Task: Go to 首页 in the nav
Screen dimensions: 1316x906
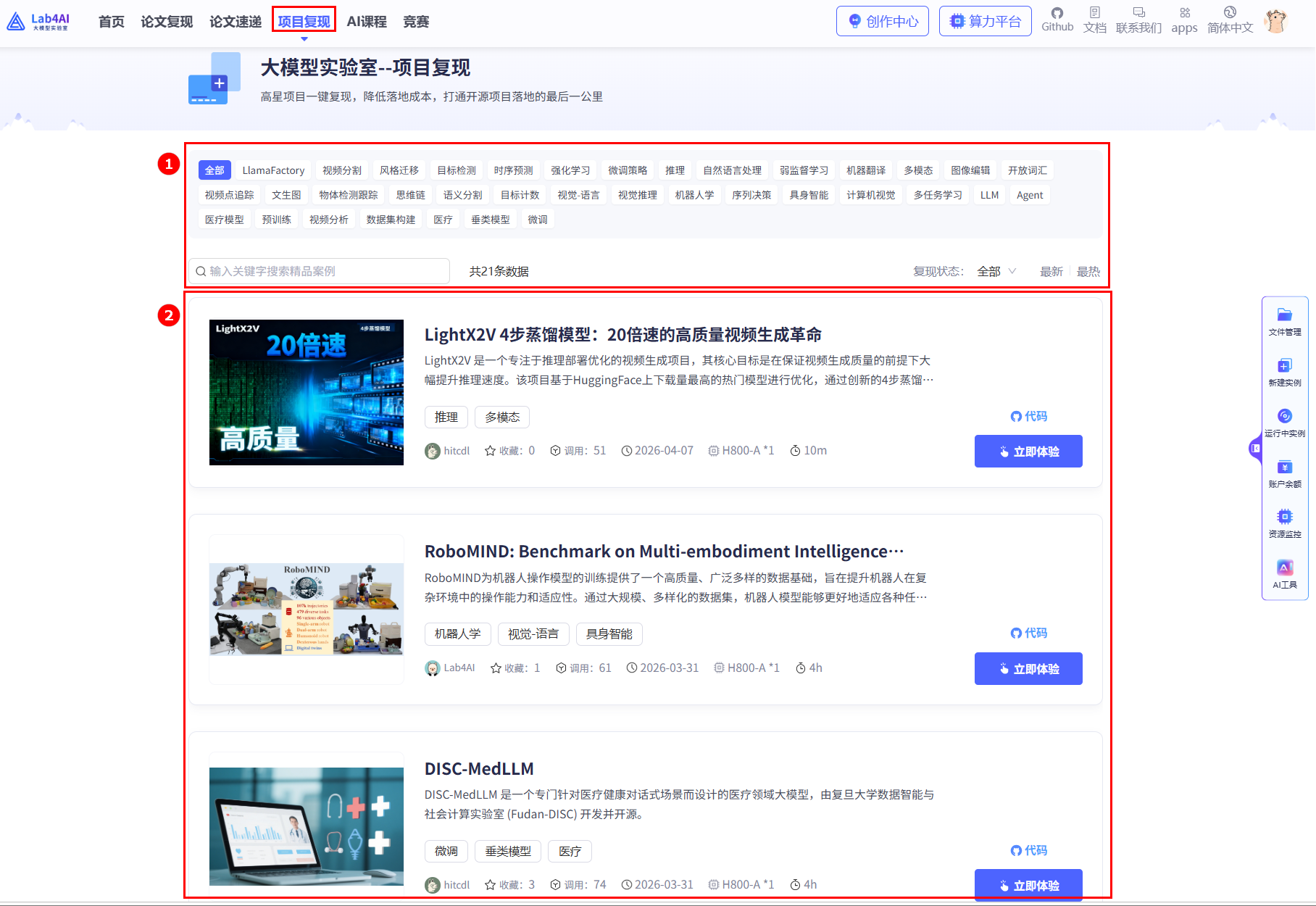Action: [x=112, y=22]
